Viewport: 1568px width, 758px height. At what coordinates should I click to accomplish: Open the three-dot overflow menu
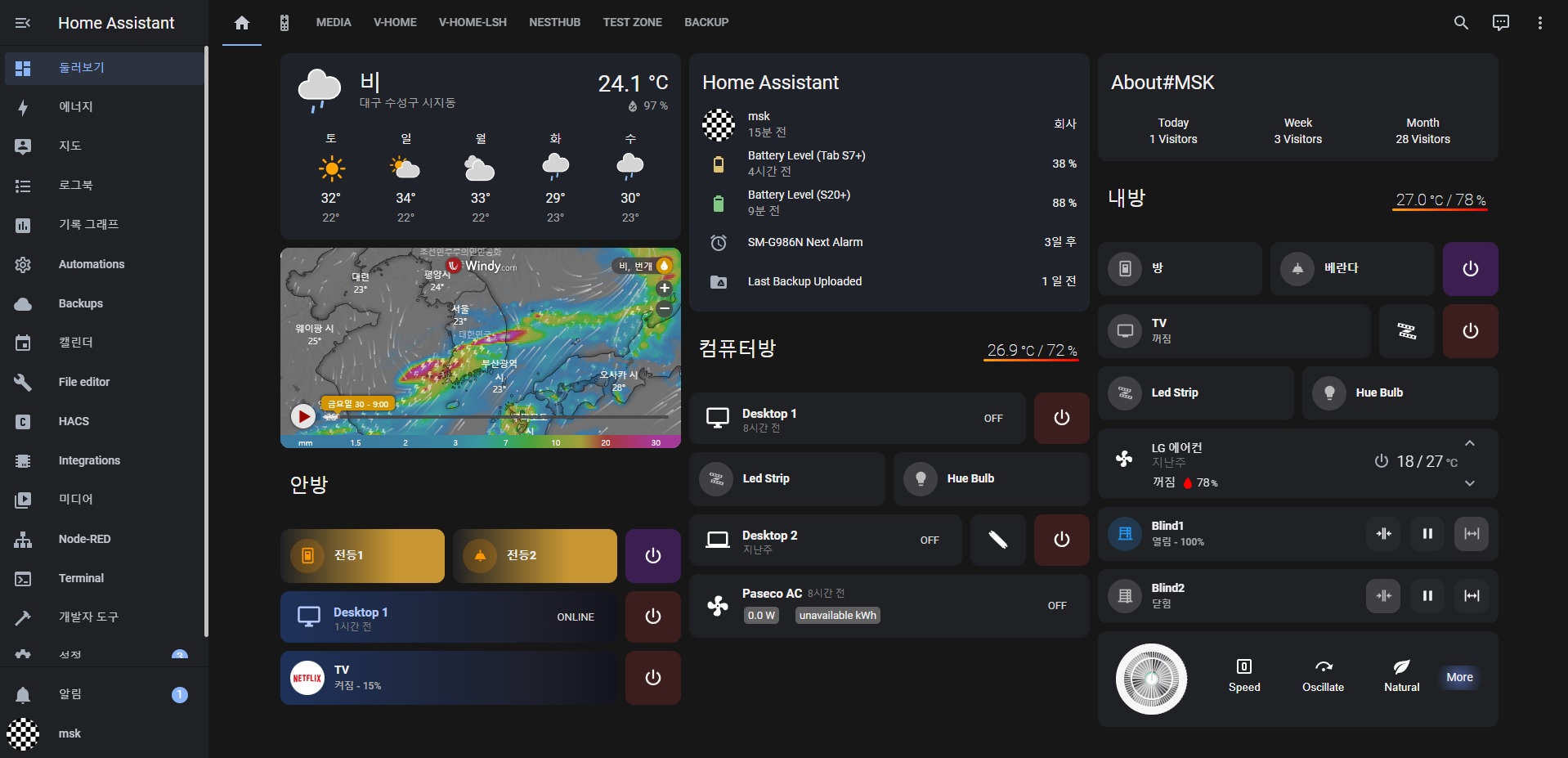click(x=1539, y=23)
